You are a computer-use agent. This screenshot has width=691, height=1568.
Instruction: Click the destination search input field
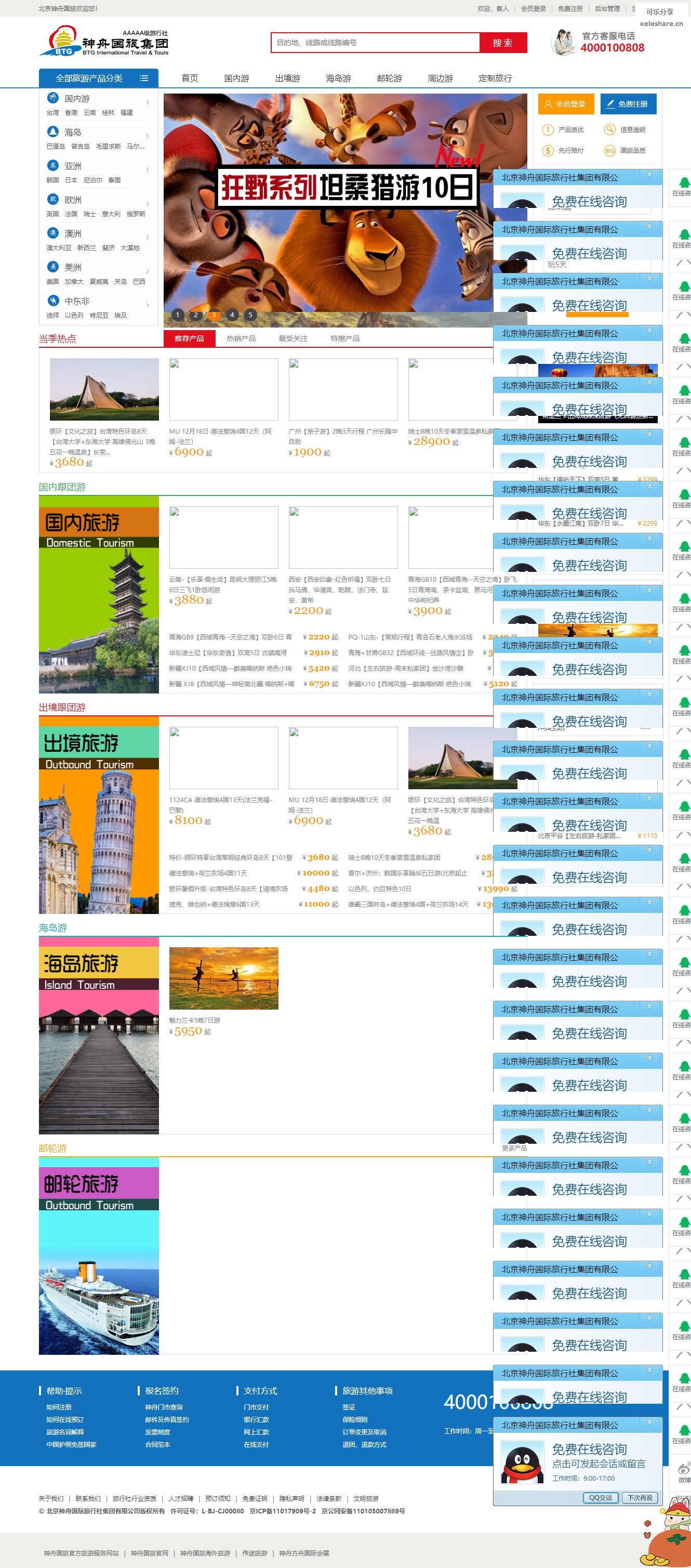point(375,43)
